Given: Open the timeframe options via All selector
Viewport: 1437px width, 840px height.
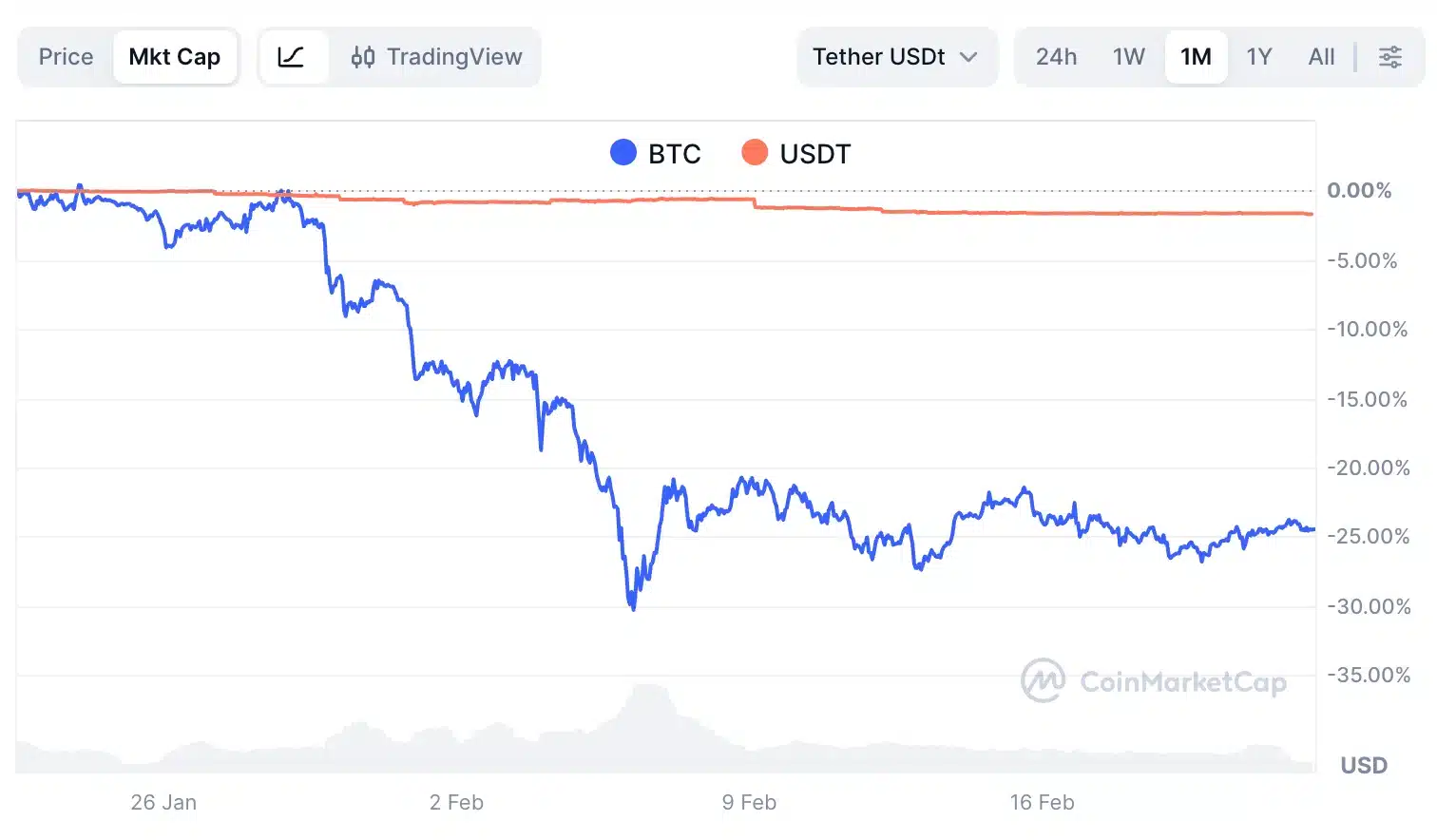Looking at the screenshot, I should coord(1320,57).
